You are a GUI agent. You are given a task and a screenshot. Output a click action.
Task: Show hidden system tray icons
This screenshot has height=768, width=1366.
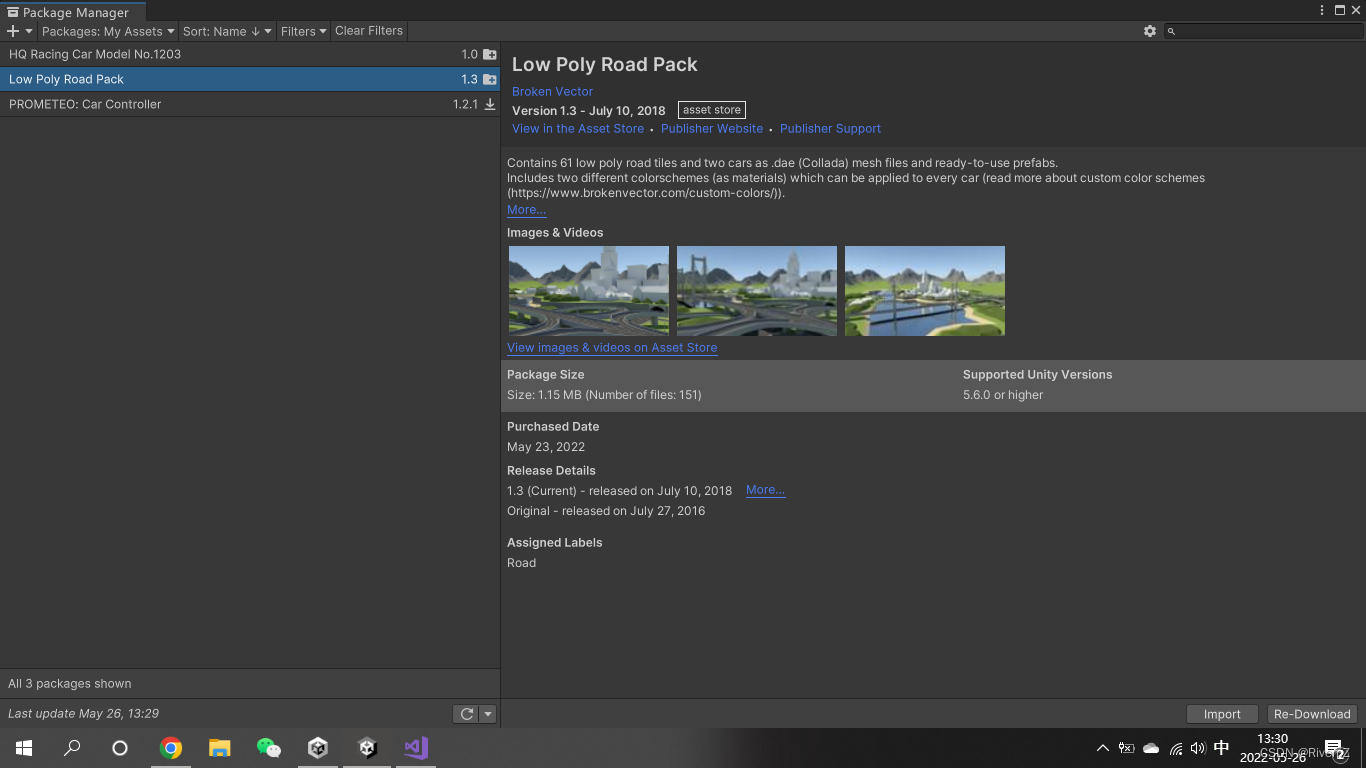click(x=1103, y=748)
